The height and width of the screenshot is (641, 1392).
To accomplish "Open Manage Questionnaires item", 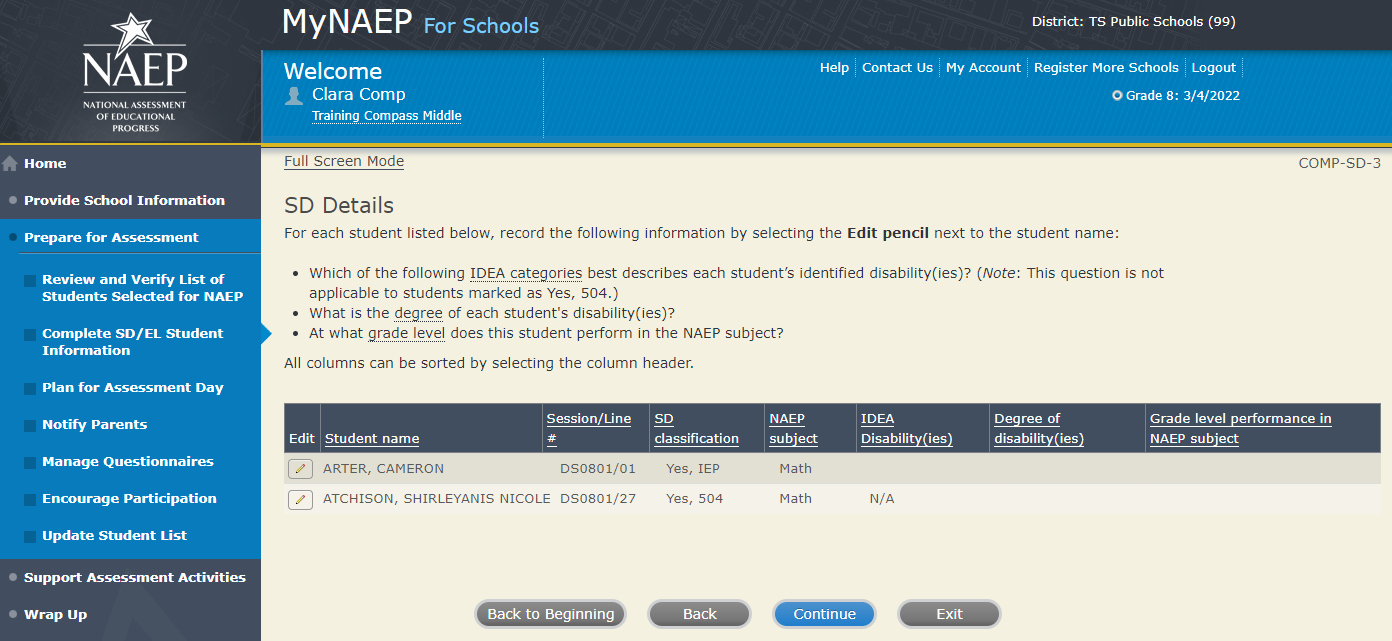I will pos(128,462).
